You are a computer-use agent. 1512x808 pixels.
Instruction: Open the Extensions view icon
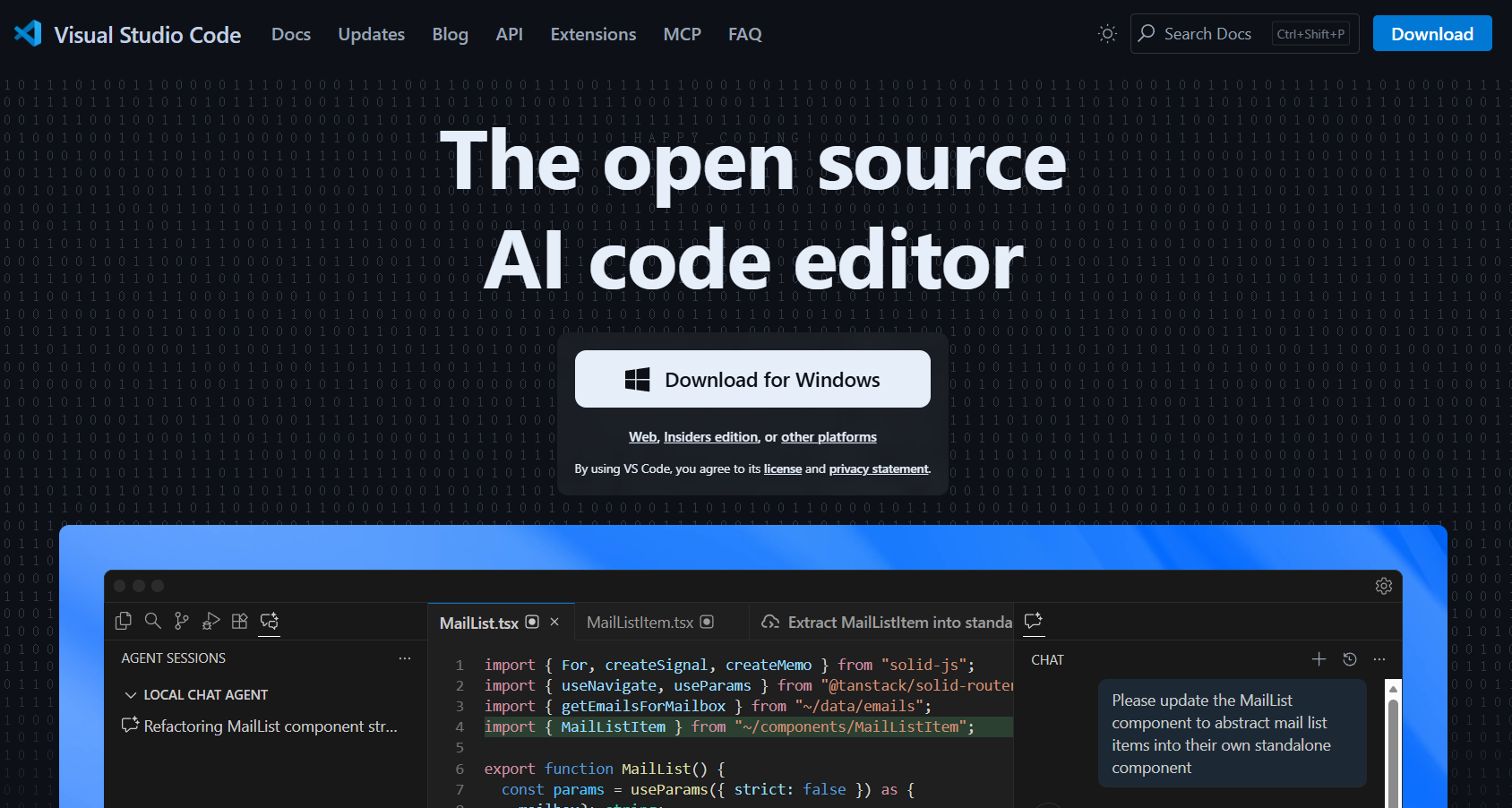point(239,621)
